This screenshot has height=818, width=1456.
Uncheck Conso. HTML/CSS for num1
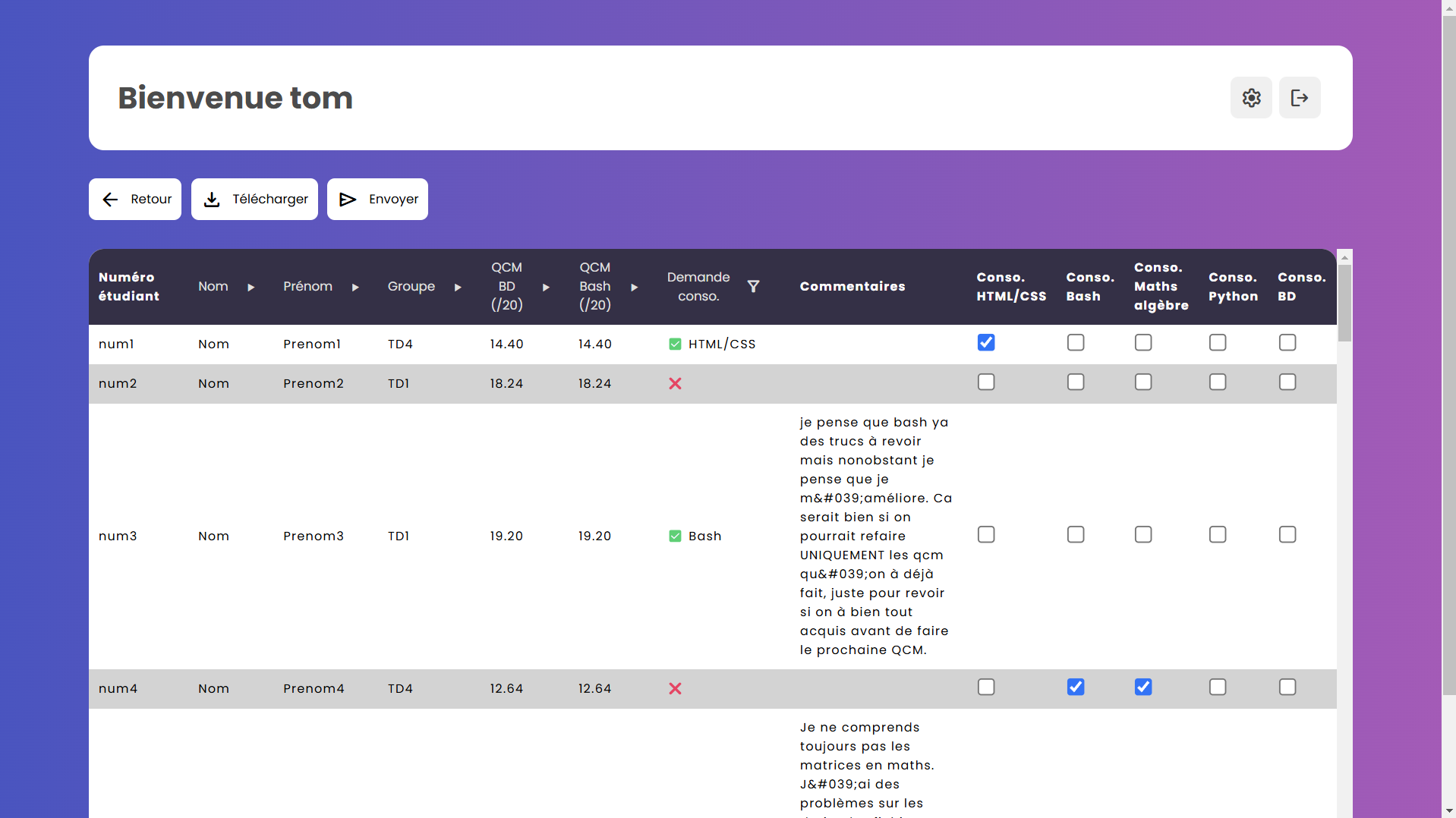986,342
